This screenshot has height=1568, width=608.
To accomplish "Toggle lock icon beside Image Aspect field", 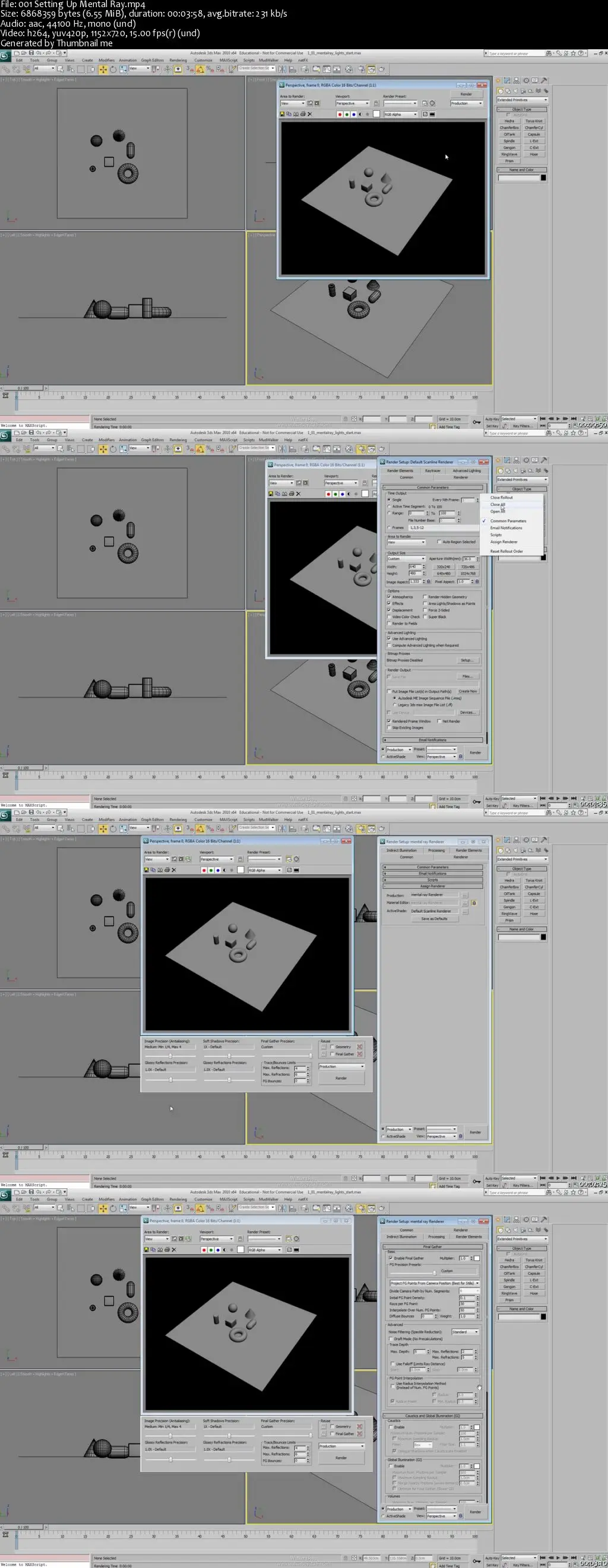I will click(x=428, y=581).
